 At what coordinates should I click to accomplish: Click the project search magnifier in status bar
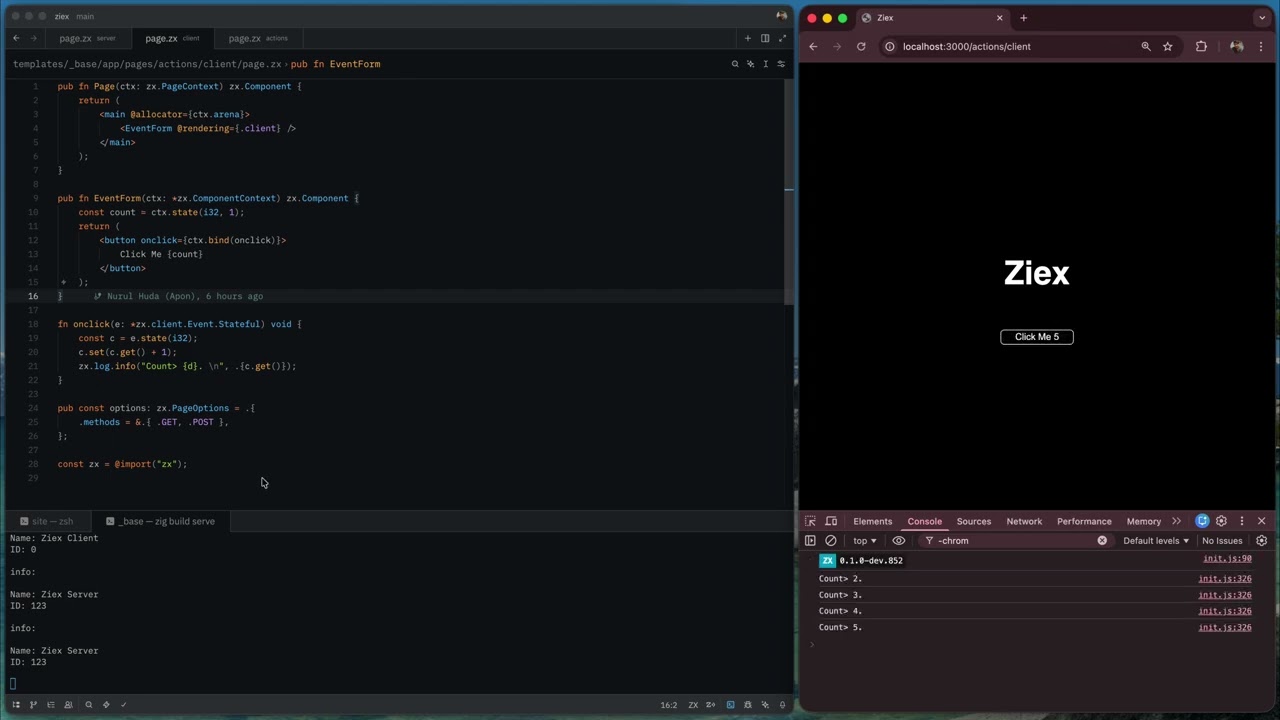[88, 705]
